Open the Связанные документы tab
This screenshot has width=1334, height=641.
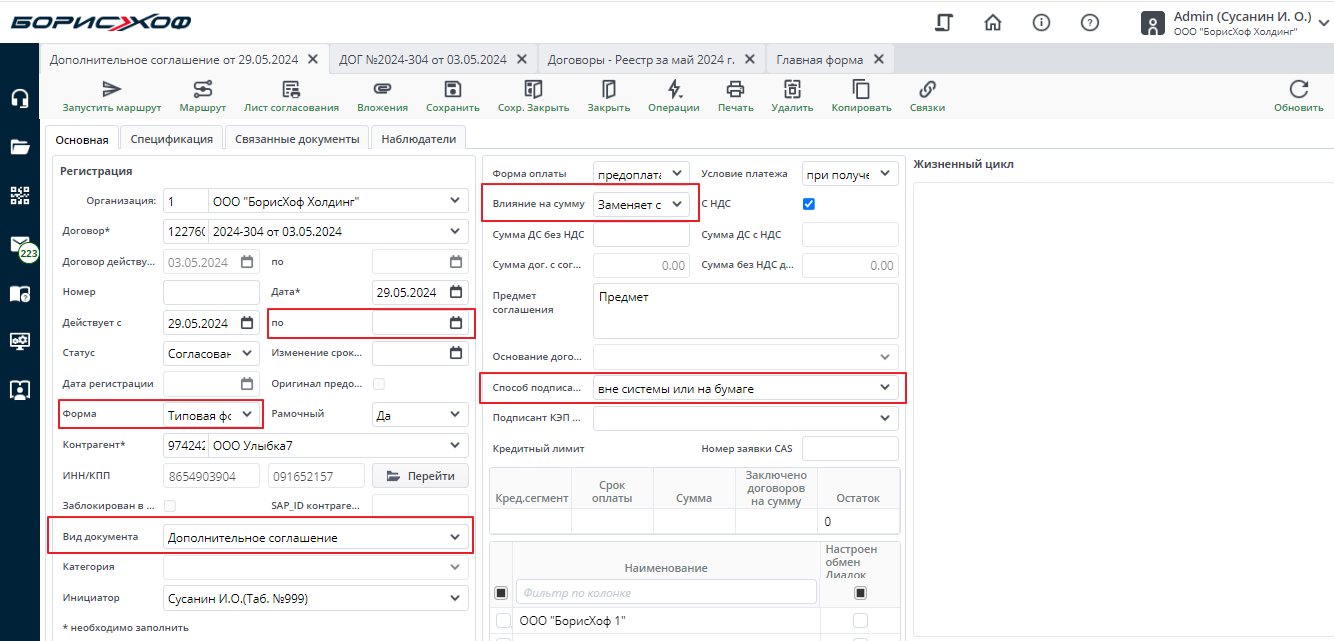pyautogui.click(x=297, y=139)
